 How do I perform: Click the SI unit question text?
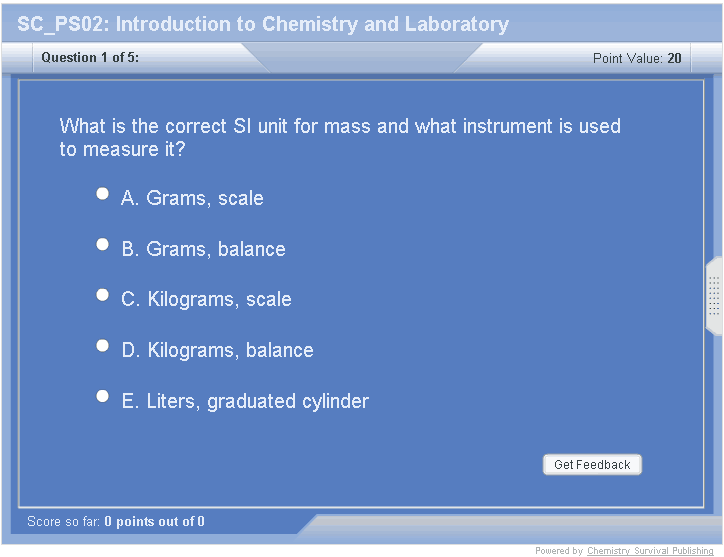point(340,138)
